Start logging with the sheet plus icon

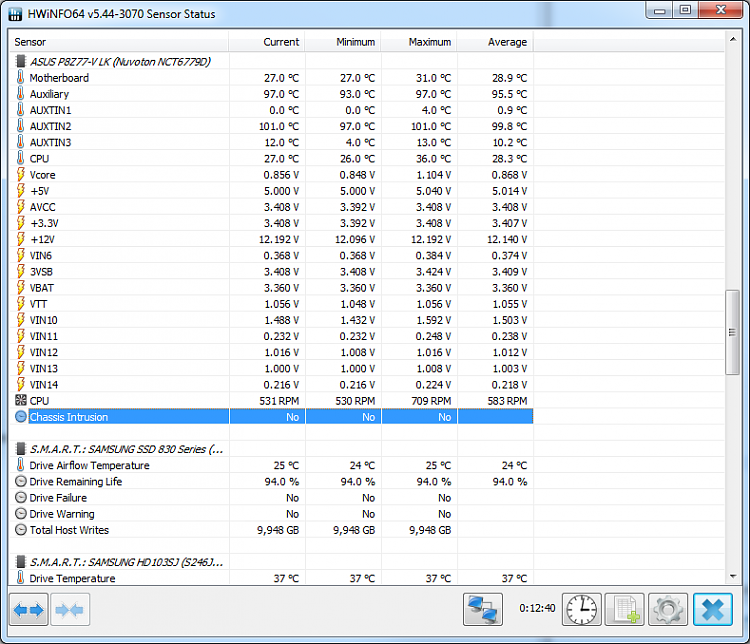(625, 610)
